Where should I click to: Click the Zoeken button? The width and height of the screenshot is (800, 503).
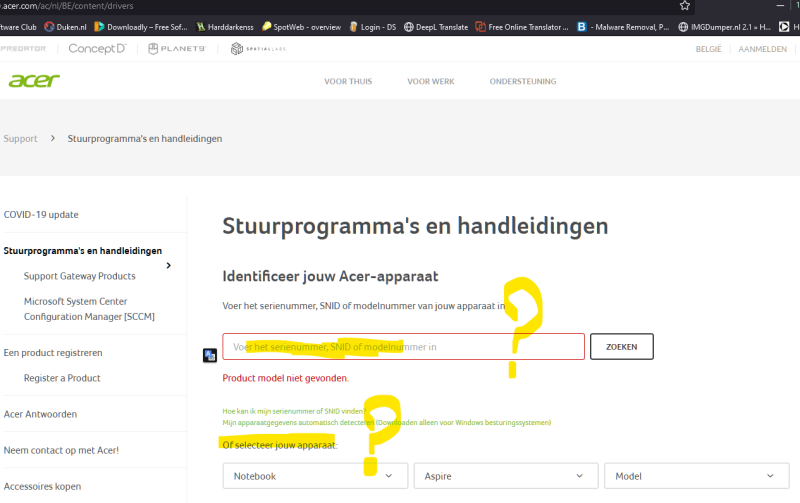click(x=621, y=346)
